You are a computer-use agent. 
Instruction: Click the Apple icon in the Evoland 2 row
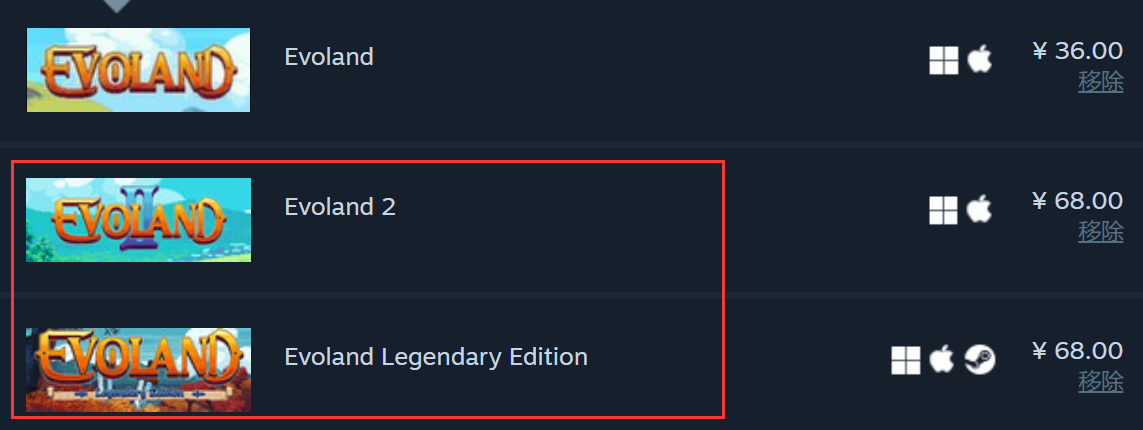tap(980, 209)
